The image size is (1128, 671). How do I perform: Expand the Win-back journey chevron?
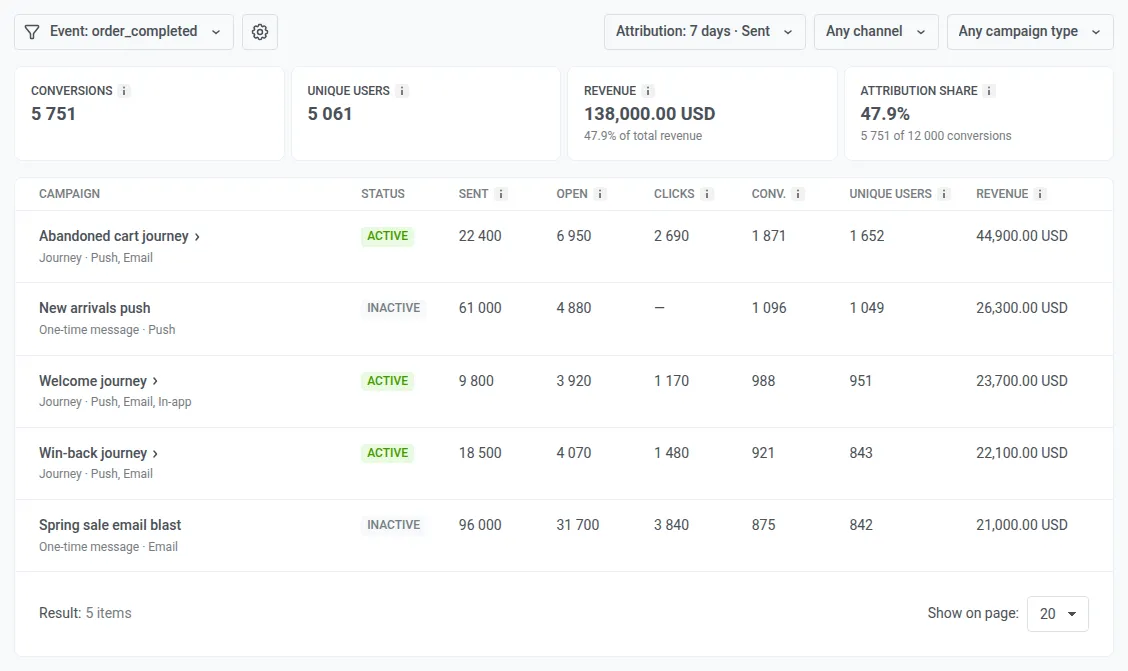[155, 453]
